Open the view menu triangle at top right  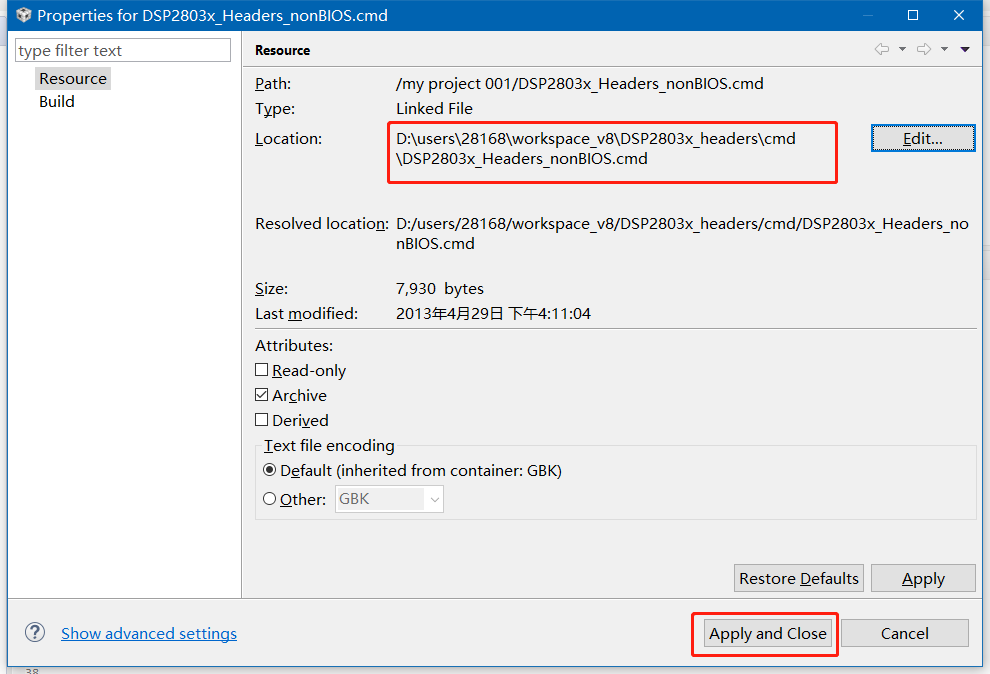tap(964, 49)
